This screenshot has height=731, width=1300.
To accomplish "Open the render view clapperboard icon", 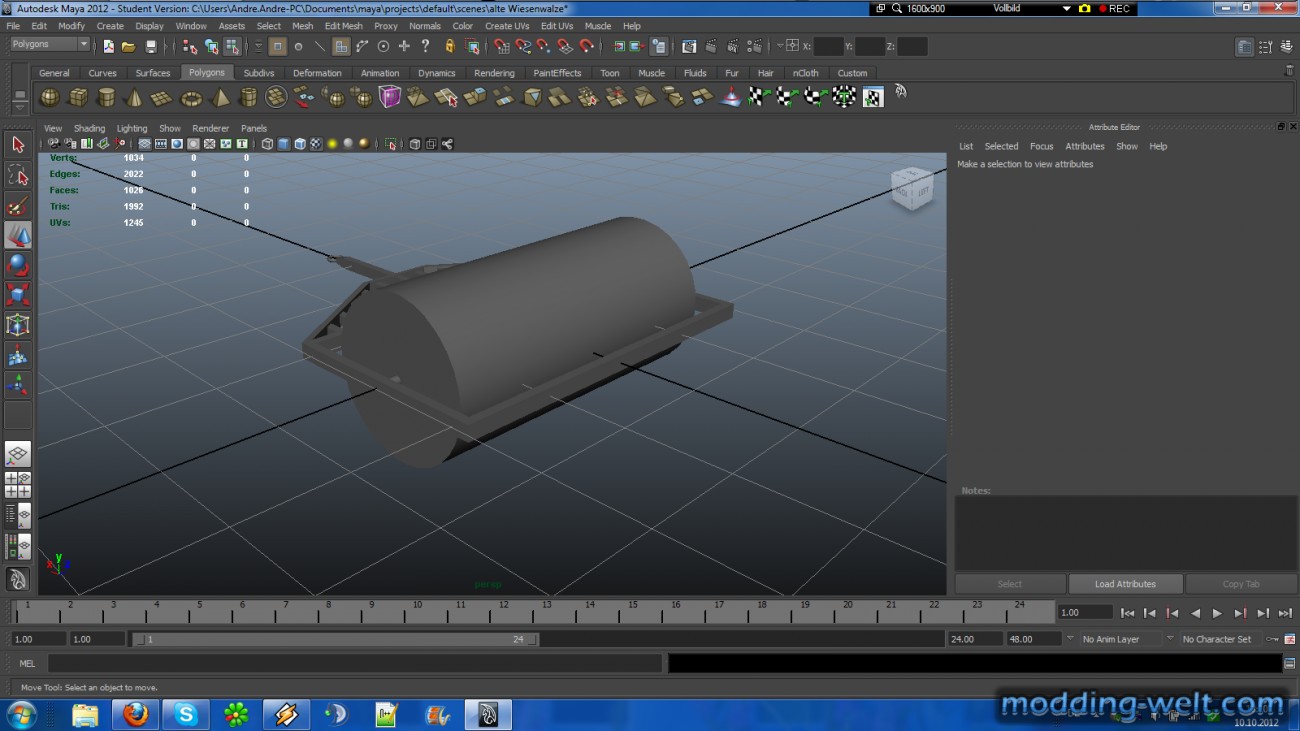I will click(x=689, y=46).
